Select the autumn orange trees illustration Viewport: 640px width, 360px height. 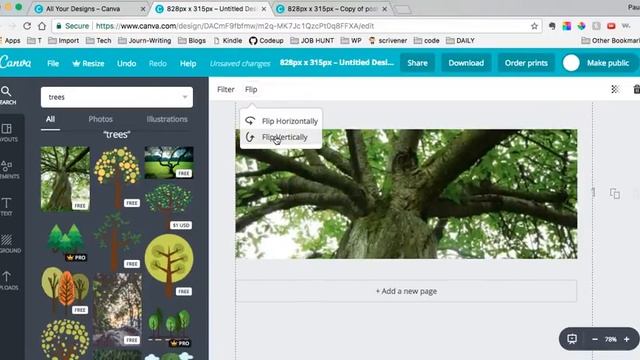click(65, 291)
